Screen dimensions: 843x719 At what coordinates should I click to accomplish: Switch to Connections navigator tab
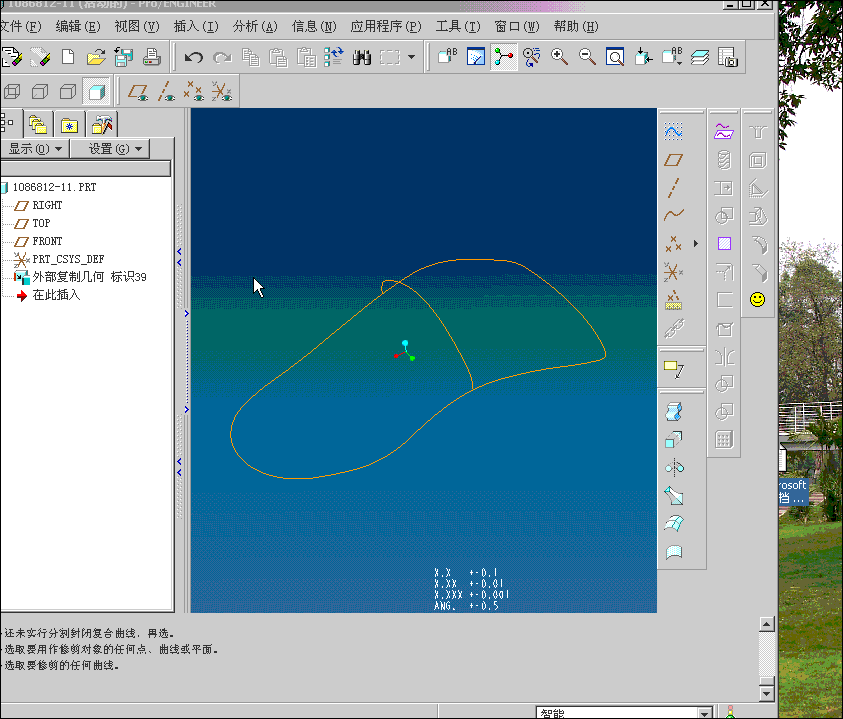pyautogui.click(x=102, y=125)
